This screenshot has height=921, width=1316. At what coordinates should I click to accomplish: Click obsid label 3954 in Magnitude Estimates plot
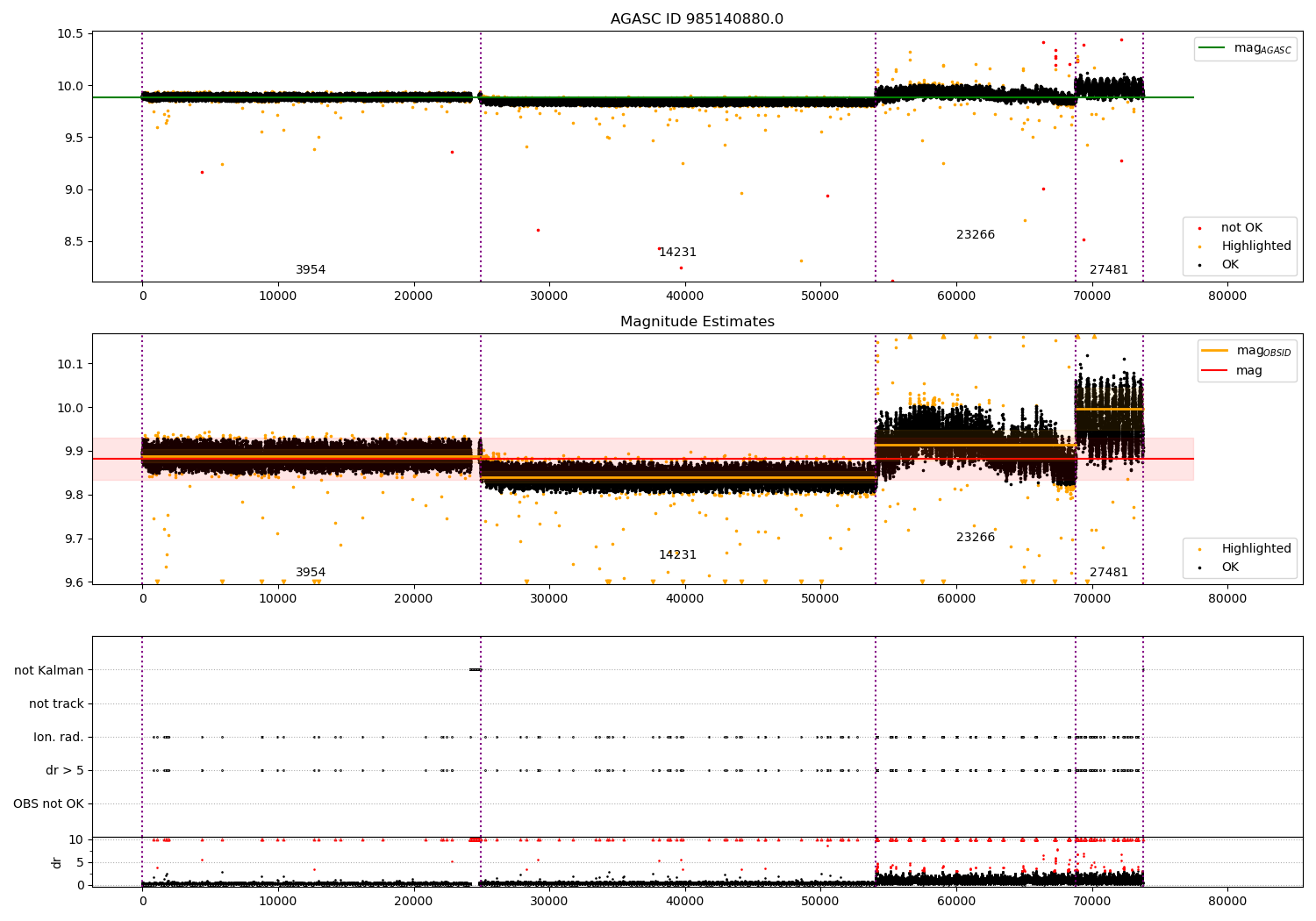tap(311, 573)
